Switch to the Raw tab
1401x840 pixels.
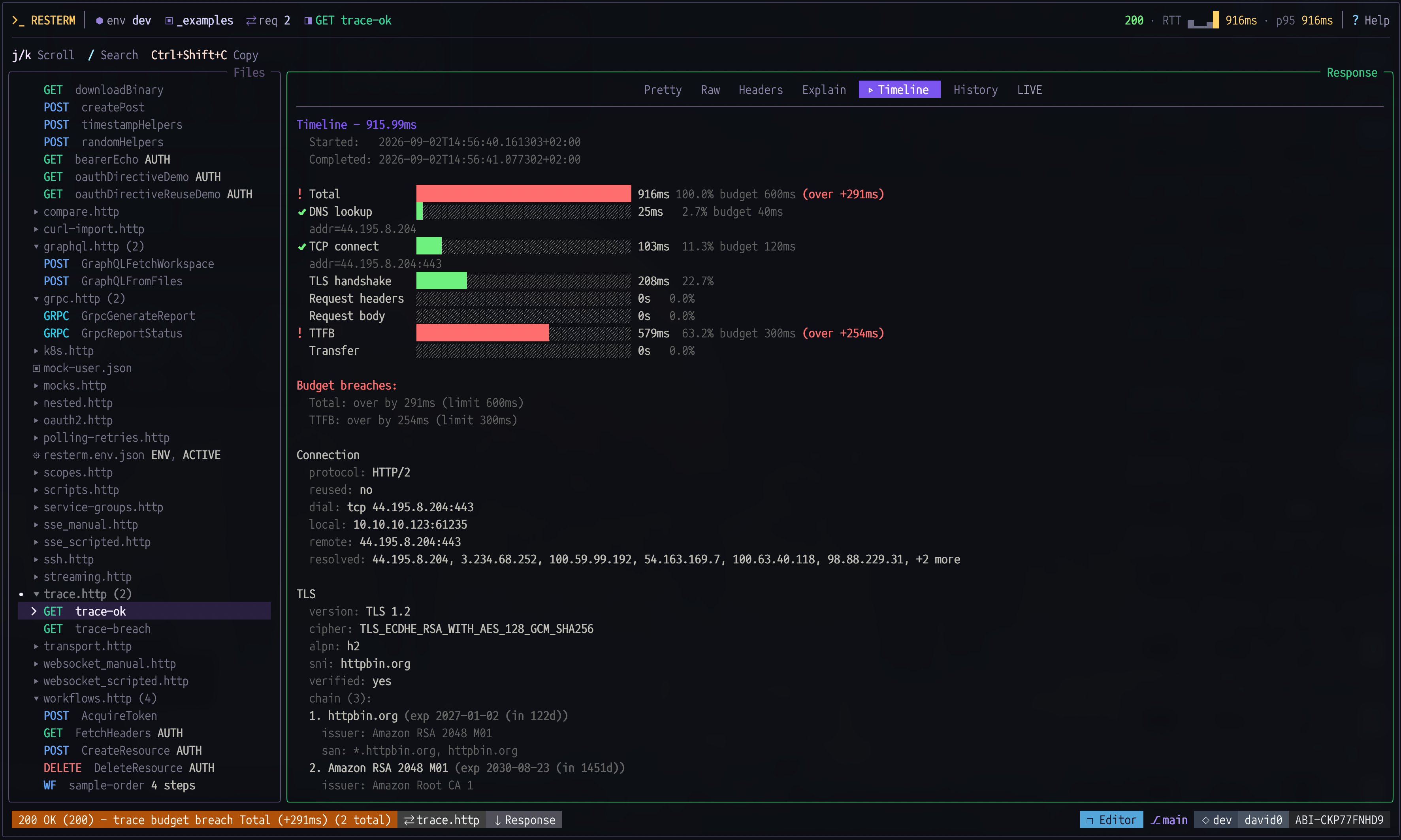click(710, 90)
